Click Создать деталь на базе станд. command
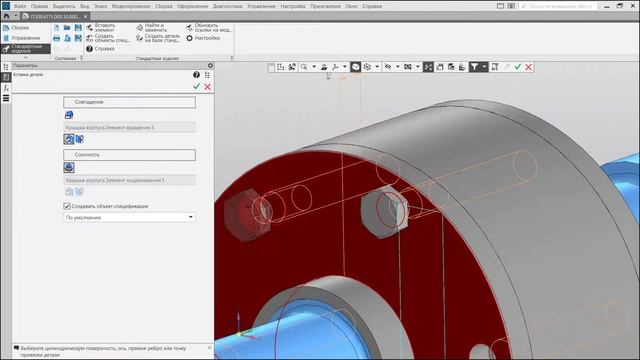The width and height of the screenshot is (640, 360). (158, 38)
